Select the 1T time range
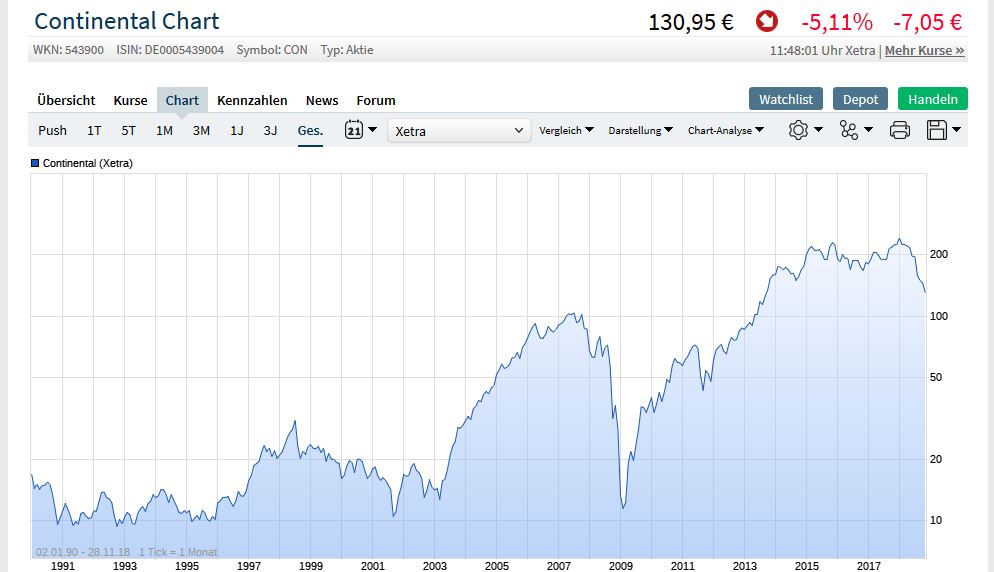 [94, 130]
